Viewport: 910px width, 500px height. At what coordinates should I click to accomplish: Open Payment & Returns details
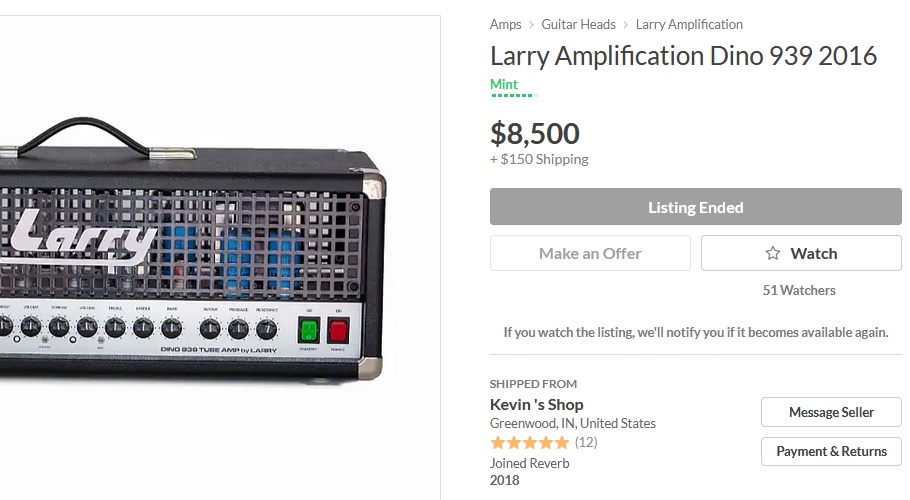(x=831, y=451)
